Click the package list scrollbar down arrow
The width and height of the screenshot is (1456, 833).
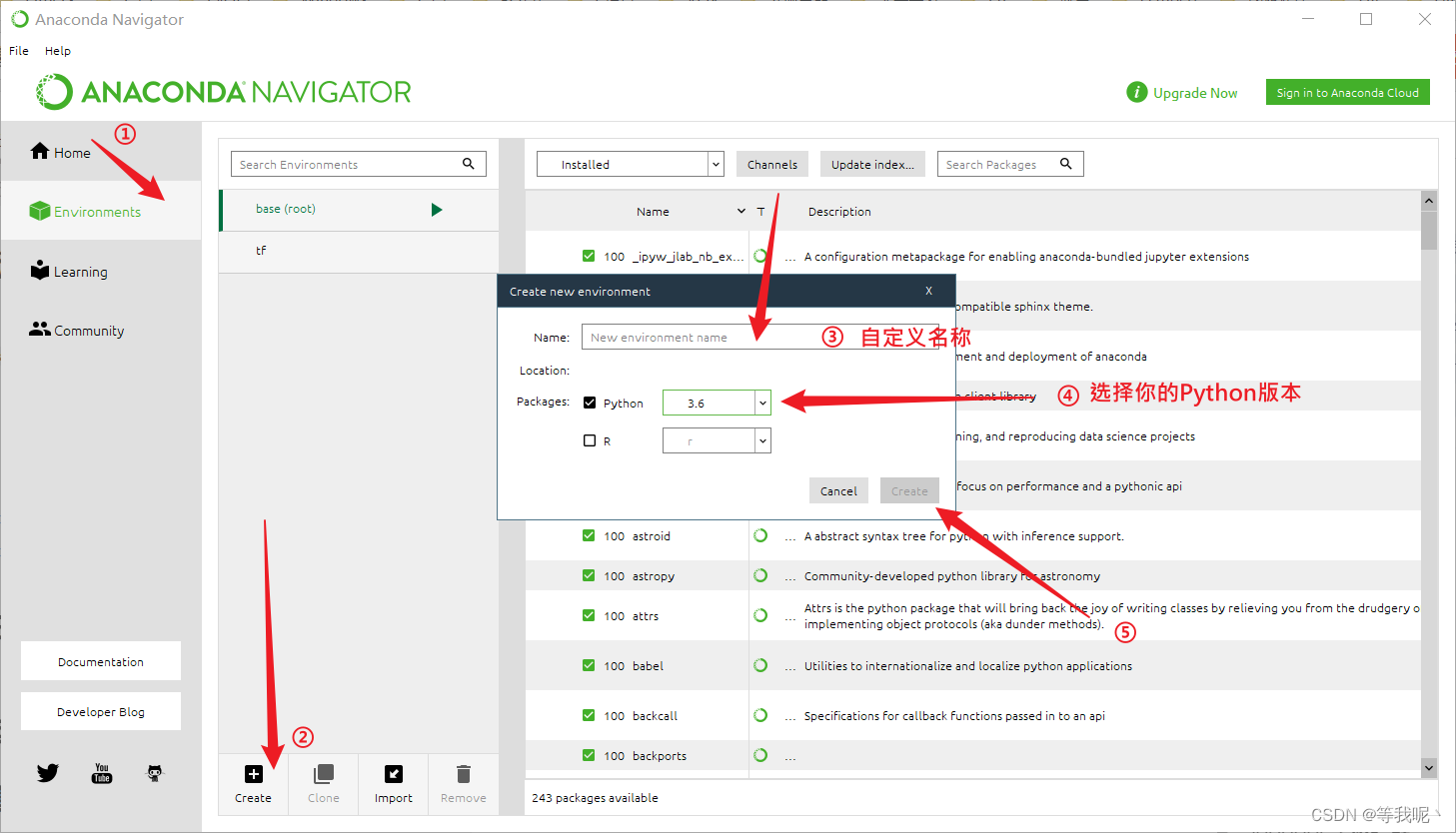click(1429, 767)
